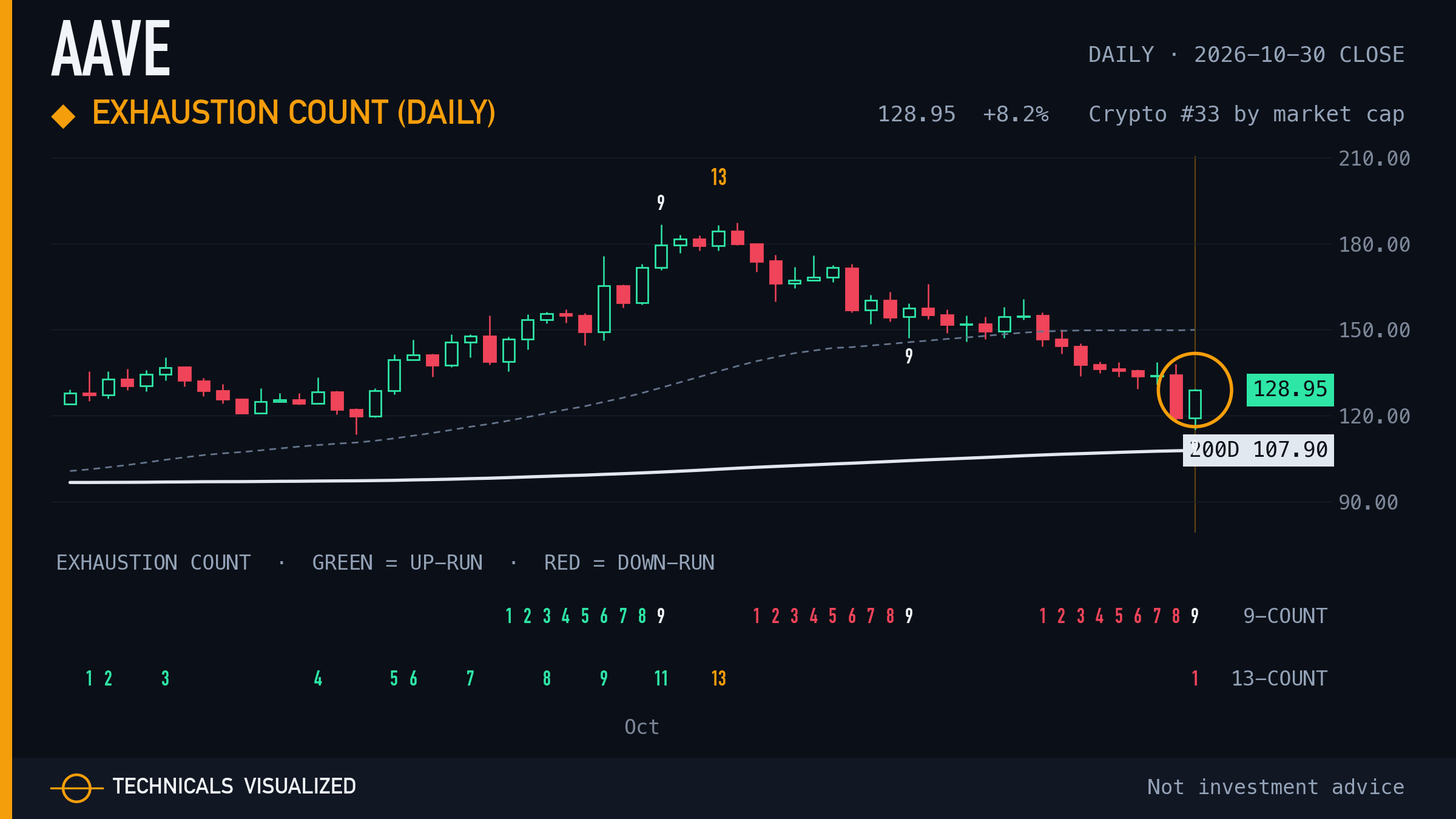Click the 90.00 axis label

pos(1368,503)
